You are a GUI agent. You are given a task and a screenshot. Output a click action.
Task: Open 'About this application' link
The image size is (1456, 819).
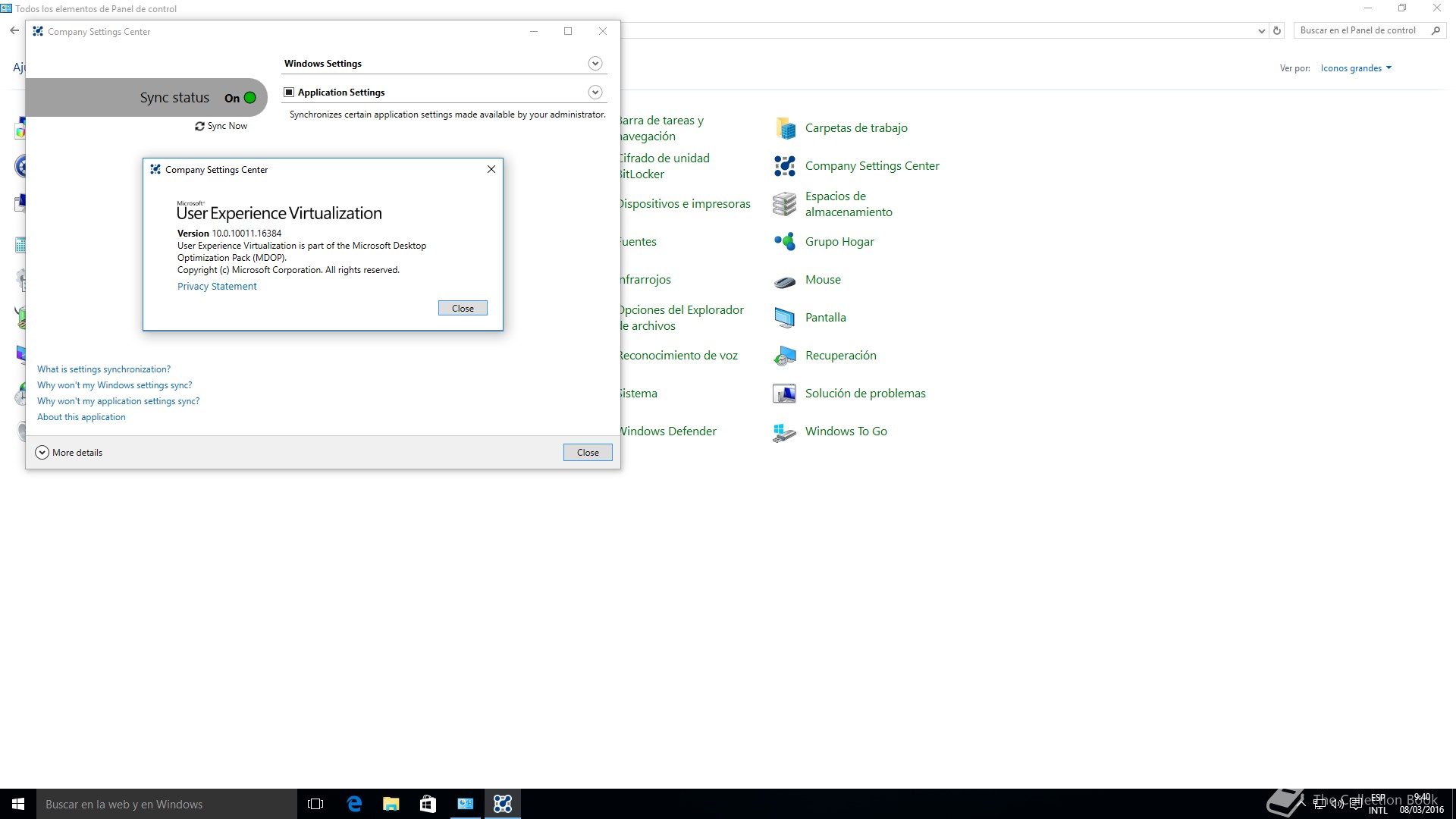point(81,417)
